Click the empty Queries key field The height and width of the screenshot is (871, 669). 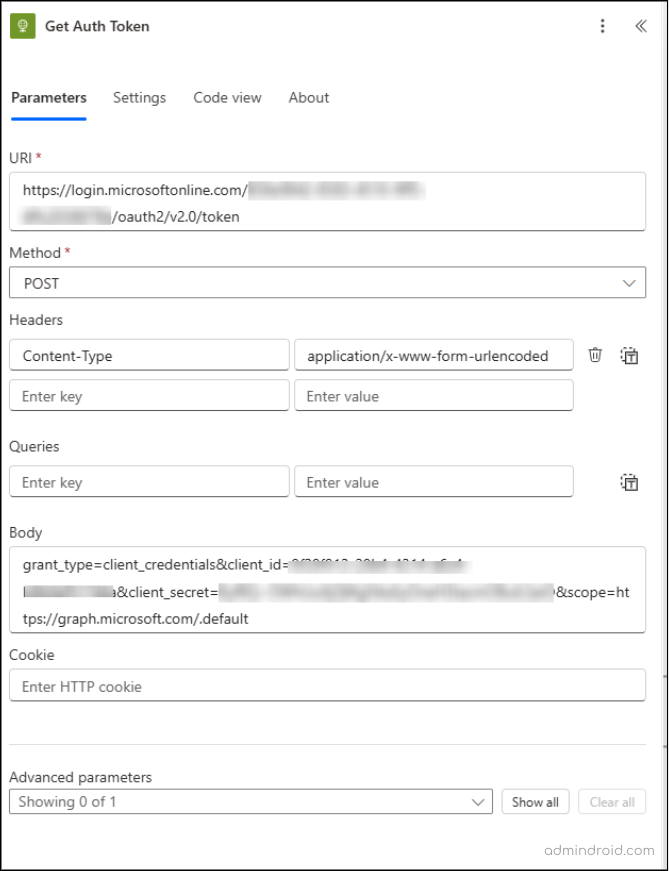(149, 482)
